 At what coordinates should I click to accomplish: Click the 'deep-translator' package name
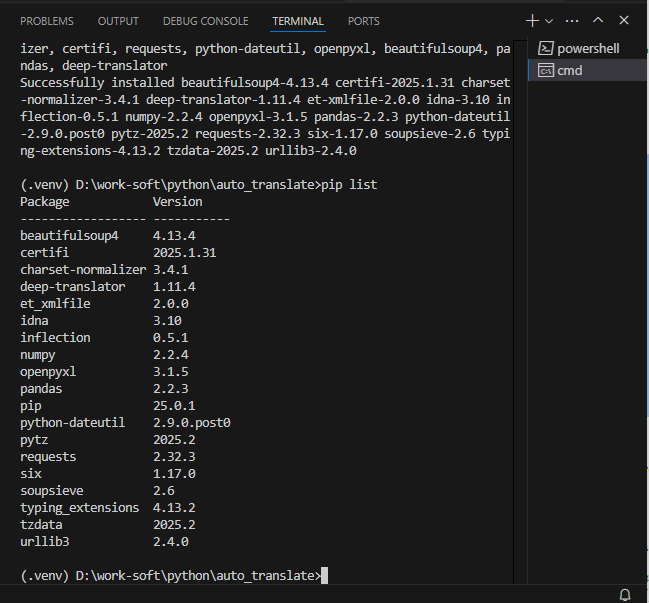[72, 286]
